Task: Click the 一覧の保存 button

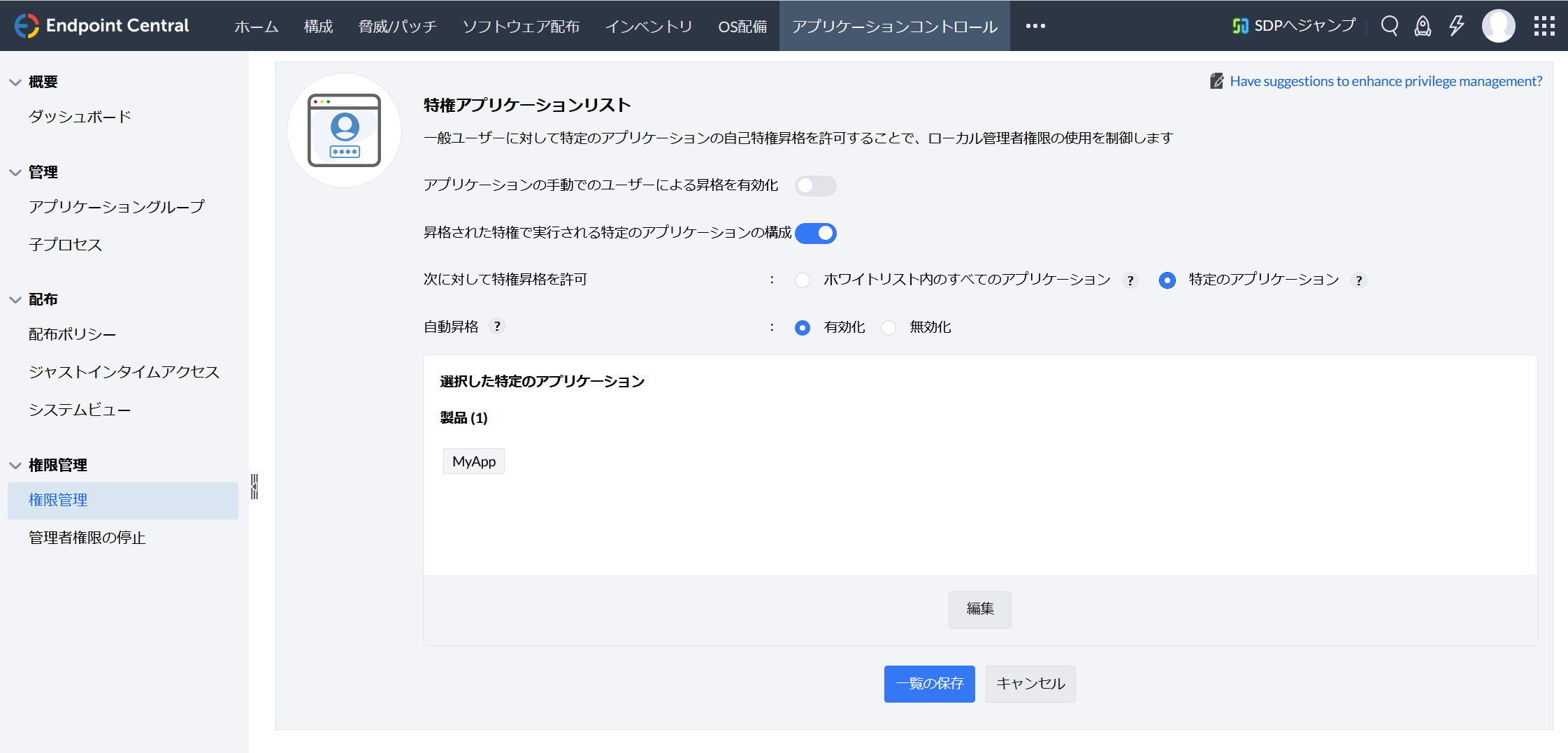Action: [x=929, y=684]
